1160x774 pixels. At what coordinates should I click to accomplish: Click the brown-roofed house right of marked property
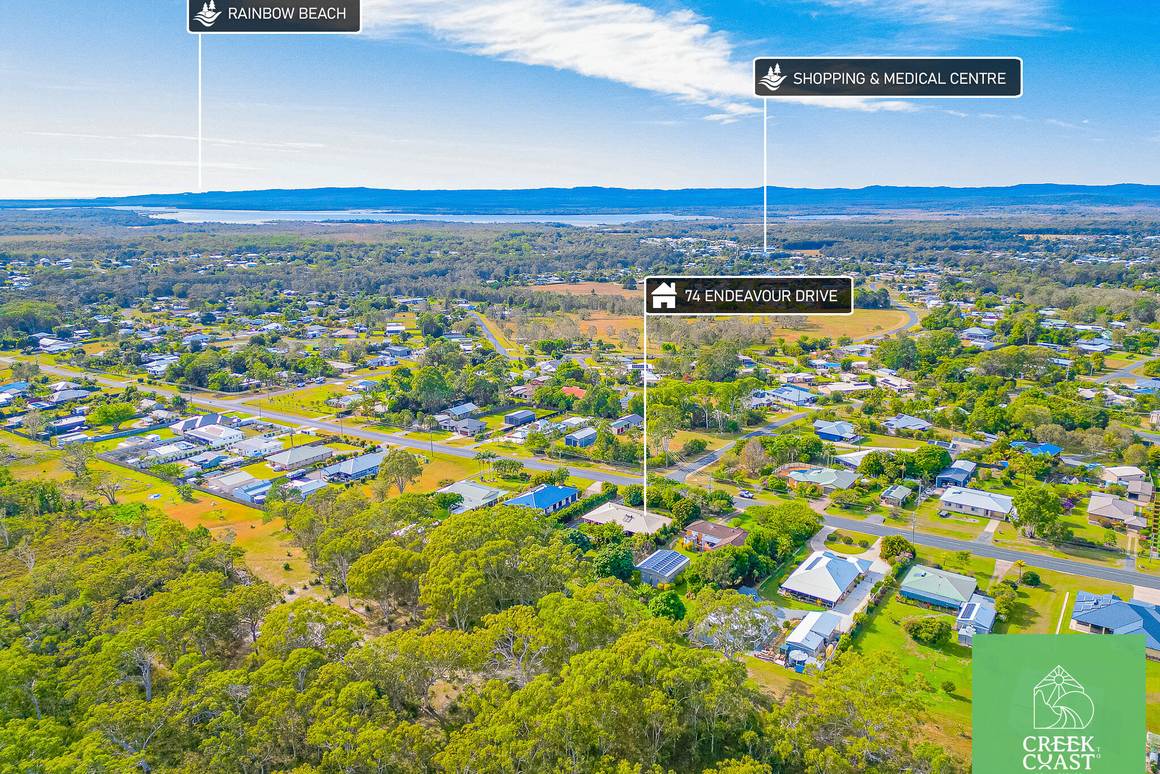coord(714,534)
